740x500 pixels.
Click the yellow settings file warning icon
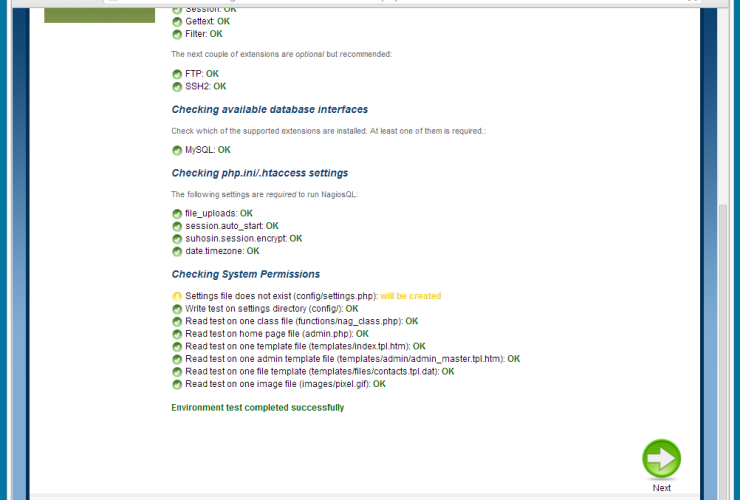(x=177, y=296)
